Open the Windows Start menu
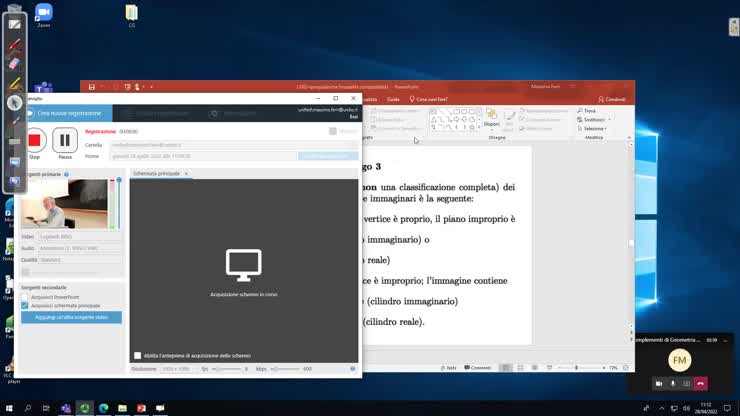Screen dimensions: 740x416 coord(8,408)
